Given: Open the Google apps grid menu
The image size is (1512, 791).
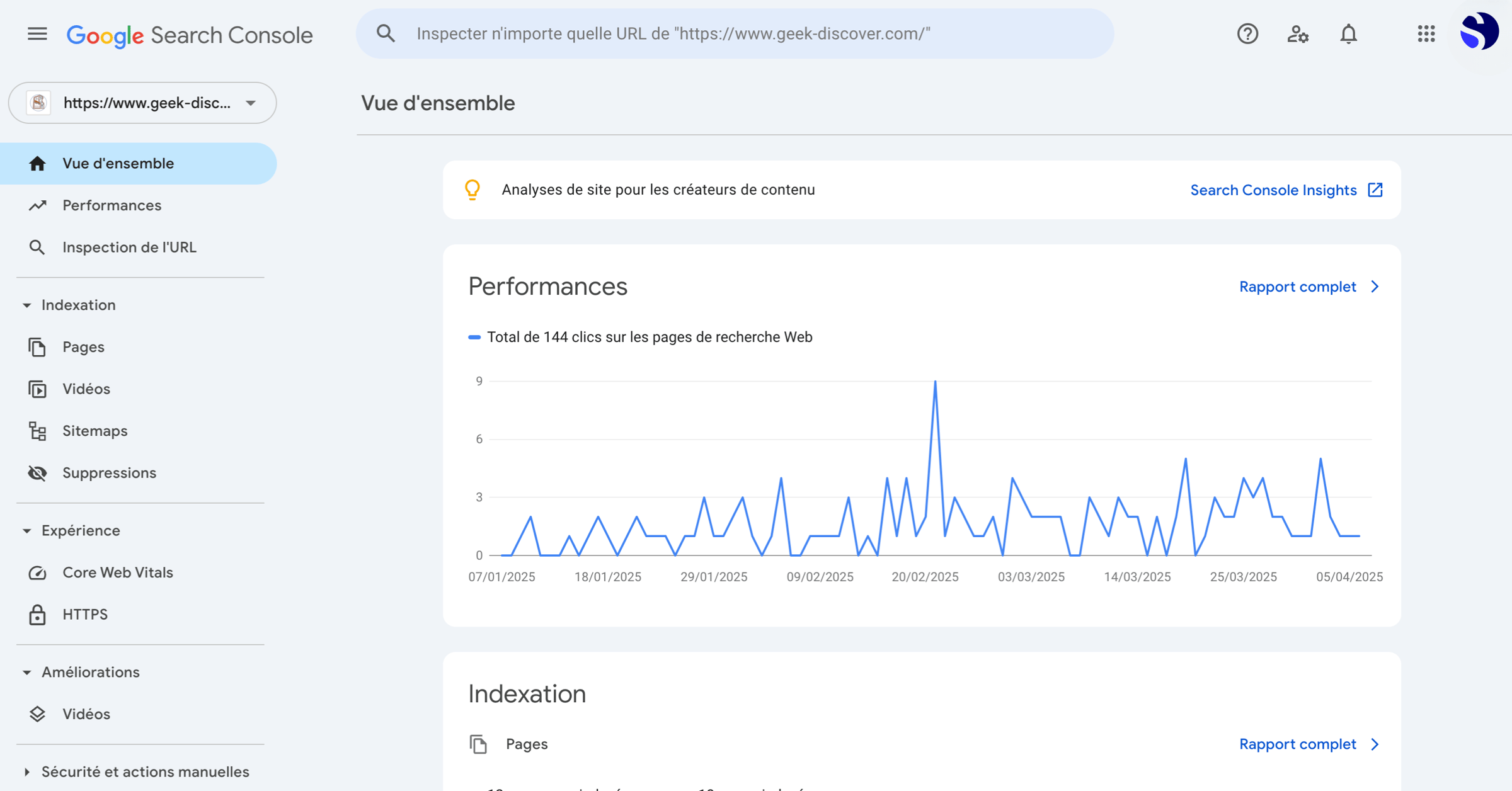Looking at the screenshot, I should tap(1426, 34).
